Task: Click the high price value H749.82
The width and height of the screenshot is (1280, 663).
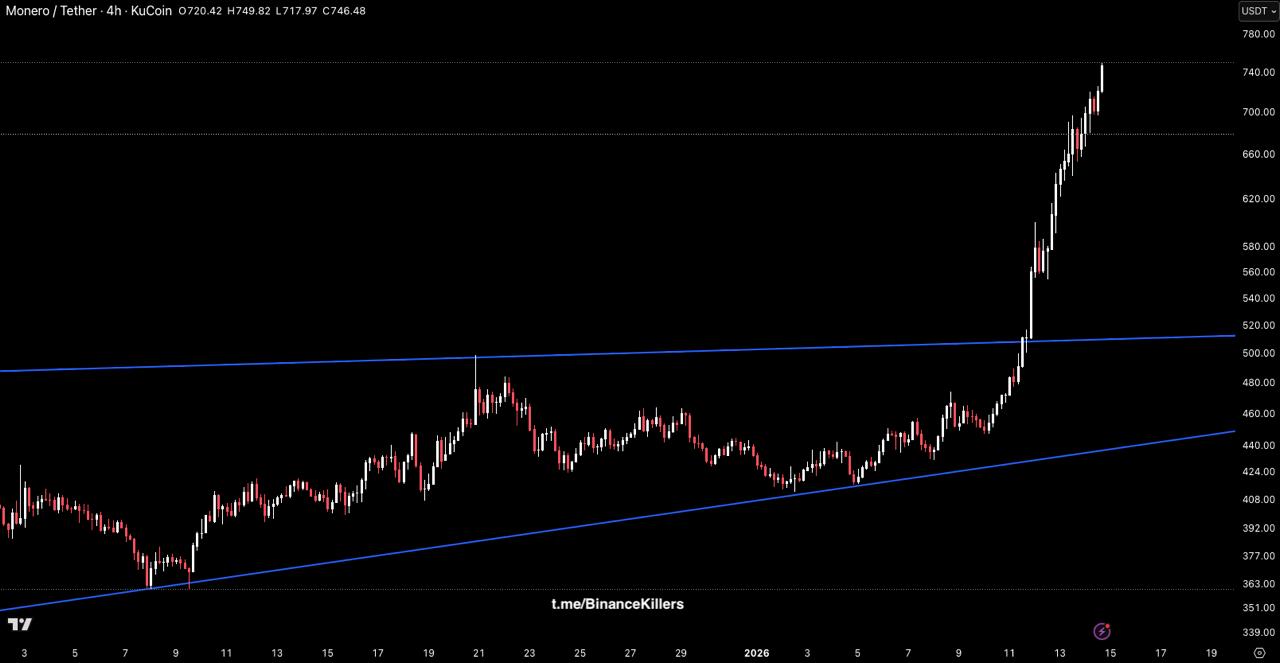Action: coord(247,11)
